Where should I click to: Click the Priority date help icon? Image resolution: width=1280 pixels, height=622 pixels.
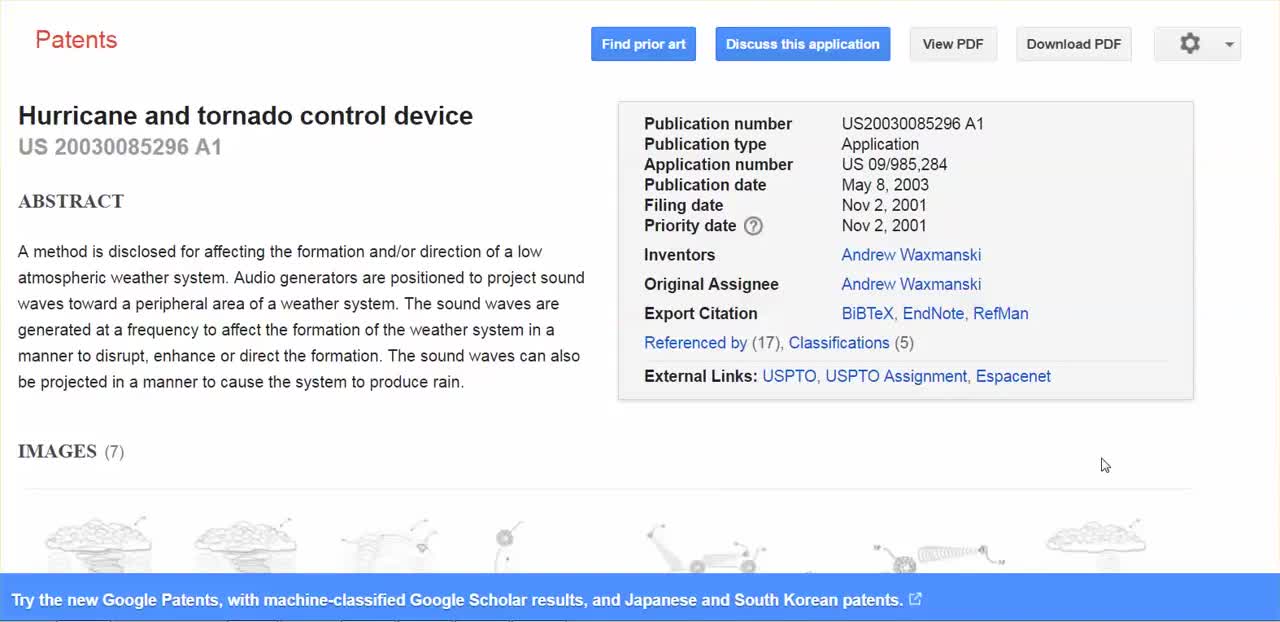pyautogui.click(x=753, y=226)
